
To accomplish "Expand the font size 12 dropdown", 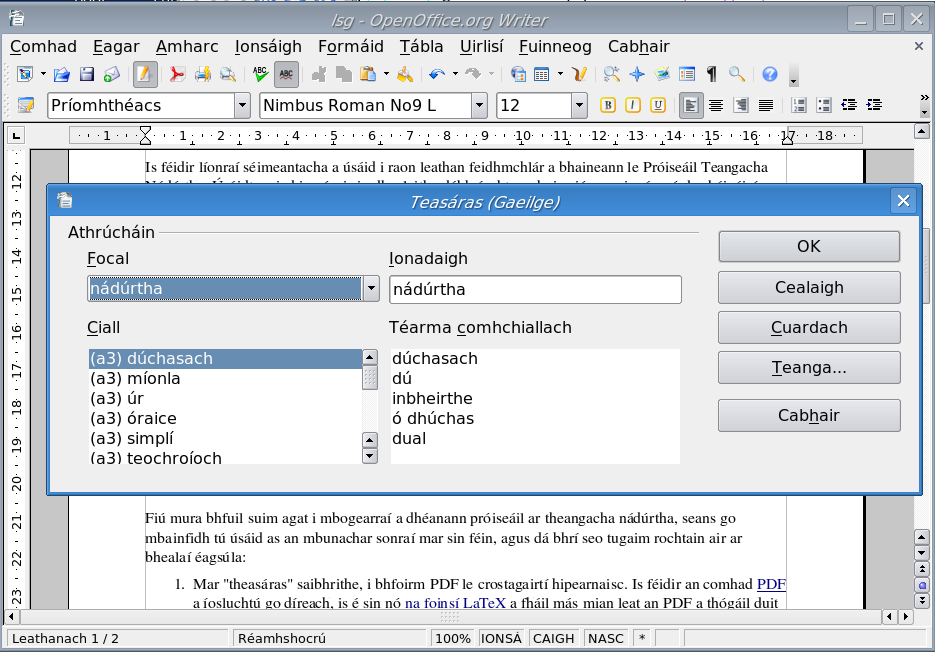I will click(x=579, y=106).
